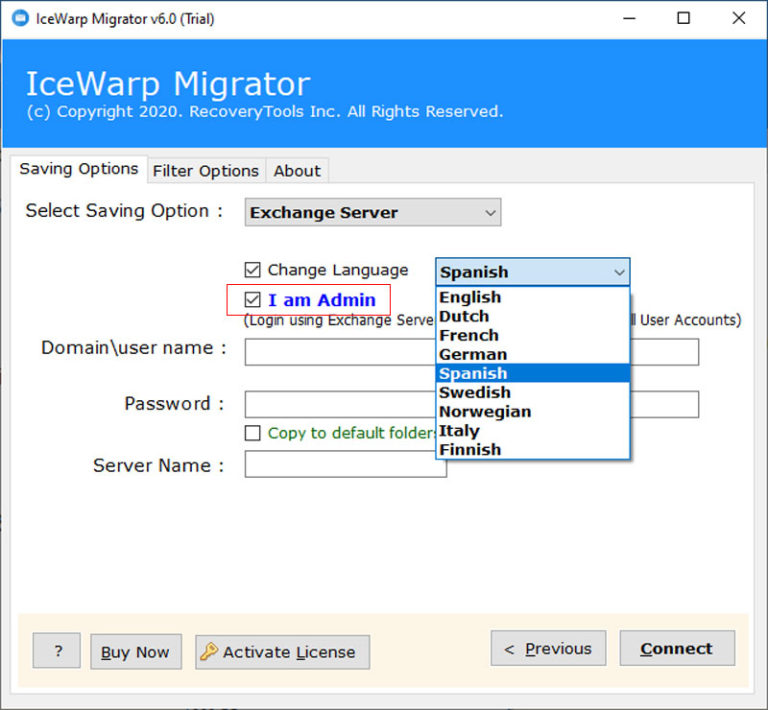
Task: Choose English from the language list
Action: click(532, 297)
